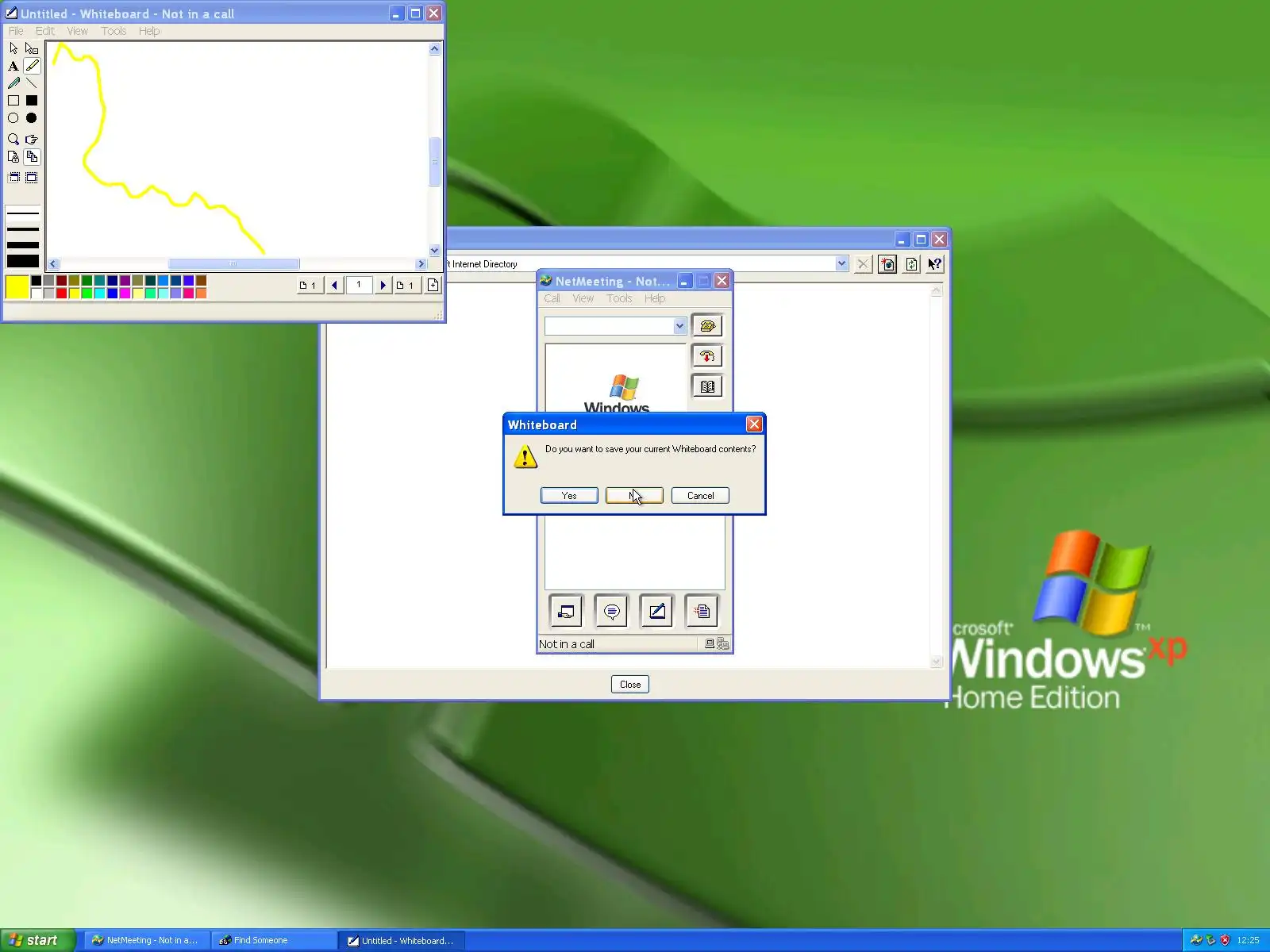The height and width of the screenshot is (952, 1270).
Task: Open the NetMeeting Help menu
Action: (x=655, y=298)
